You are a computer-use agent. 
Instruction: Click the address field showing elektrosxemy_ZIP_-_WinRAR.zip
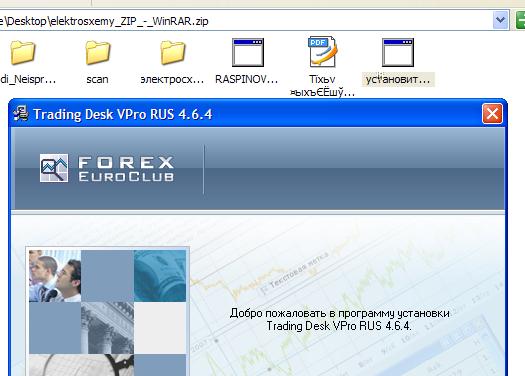coord(245,21)
